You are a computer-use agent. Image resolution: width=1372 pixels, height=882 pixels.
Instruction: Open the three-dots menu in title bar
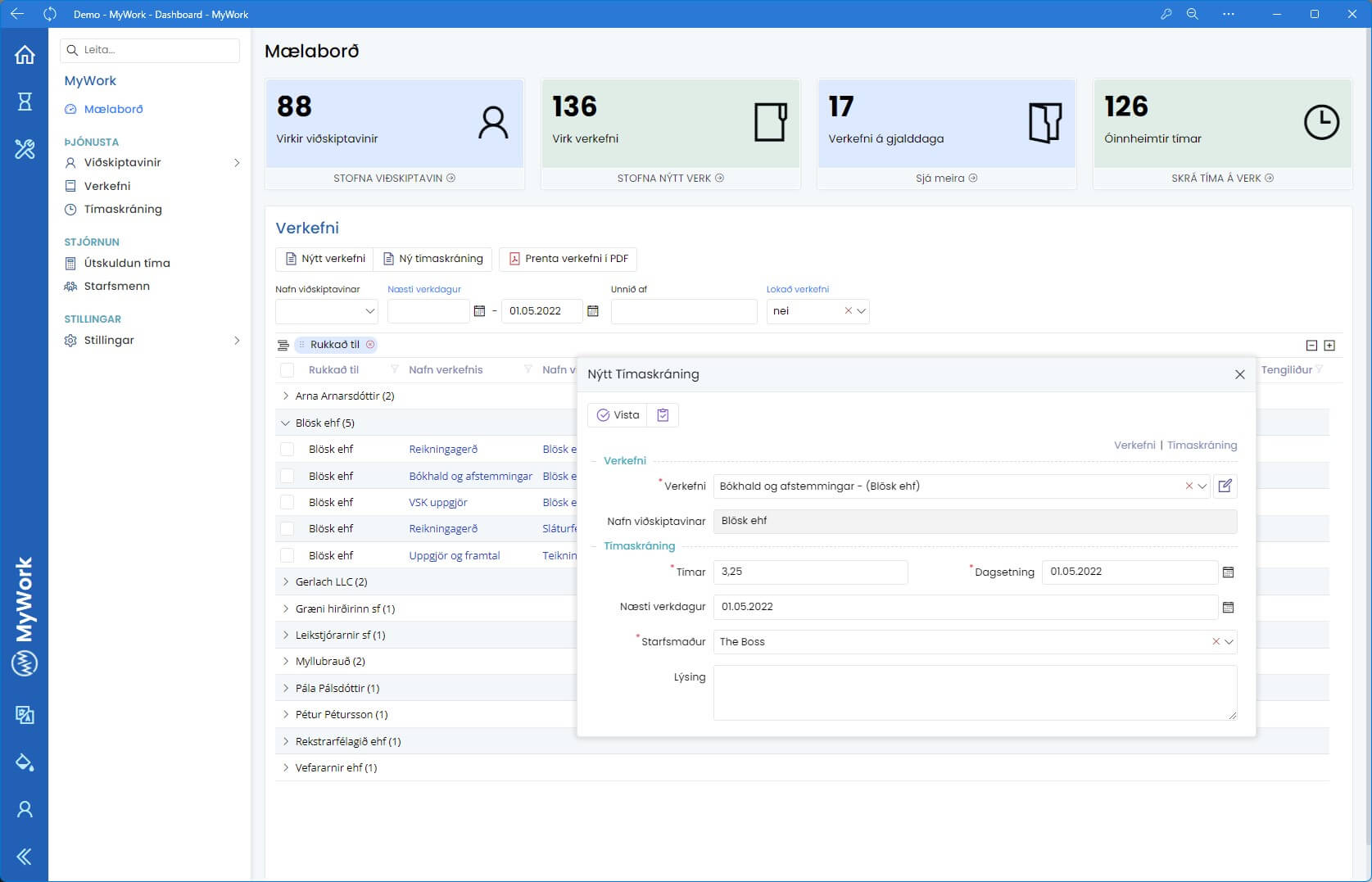pos(1228,14)
